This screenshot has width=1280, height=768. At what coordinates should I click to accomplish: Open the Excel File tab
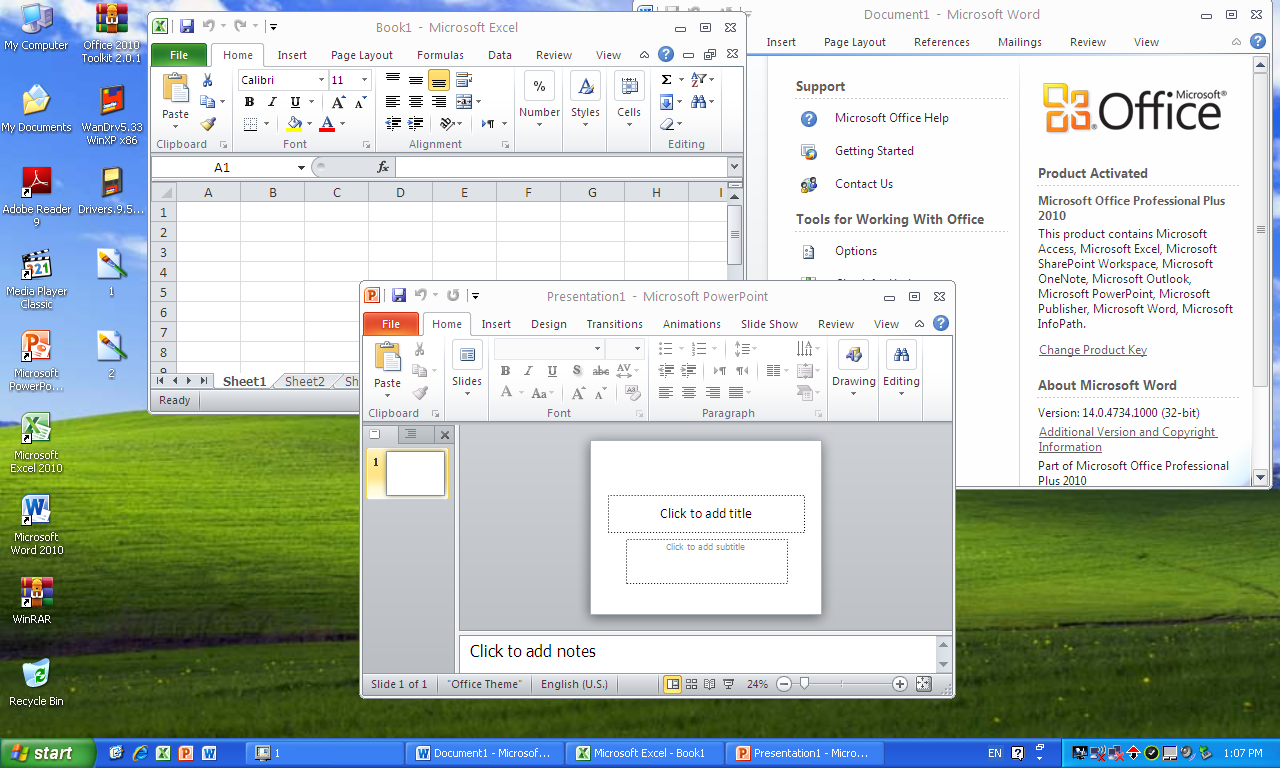click(x=179, y=55)
